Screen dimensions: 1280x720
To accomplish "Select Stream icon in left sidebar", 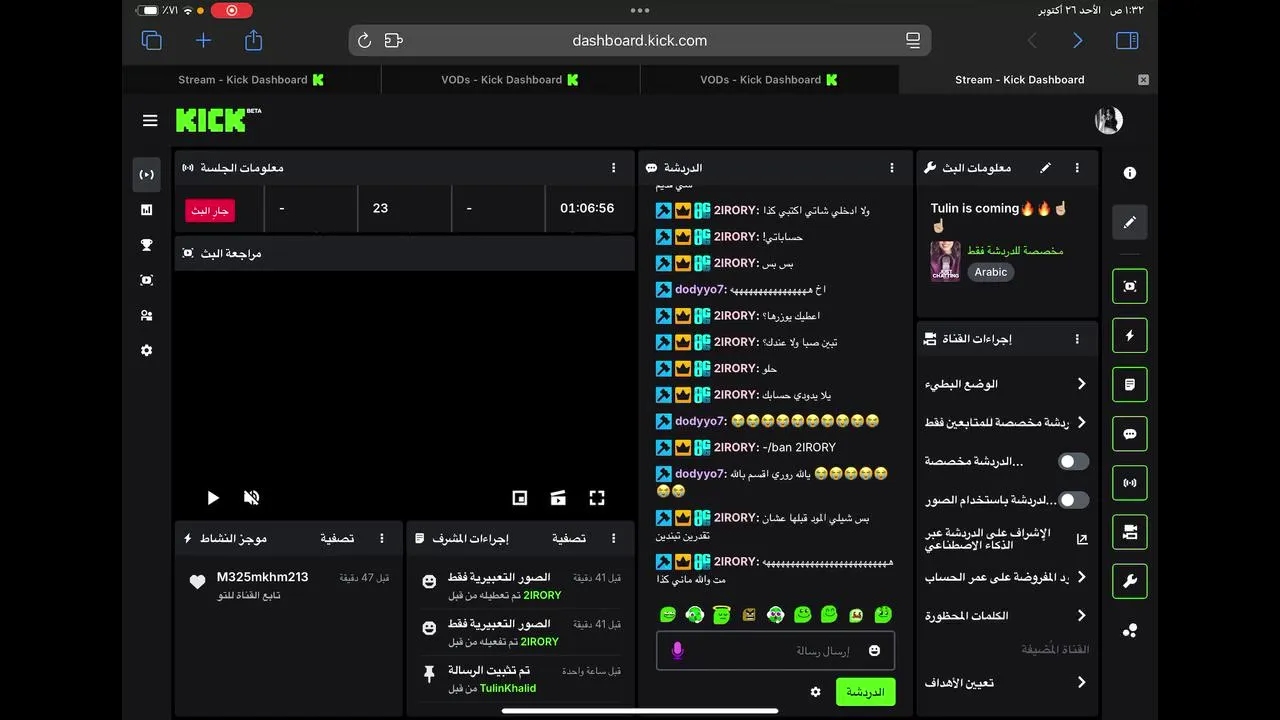I will (146, 174).
